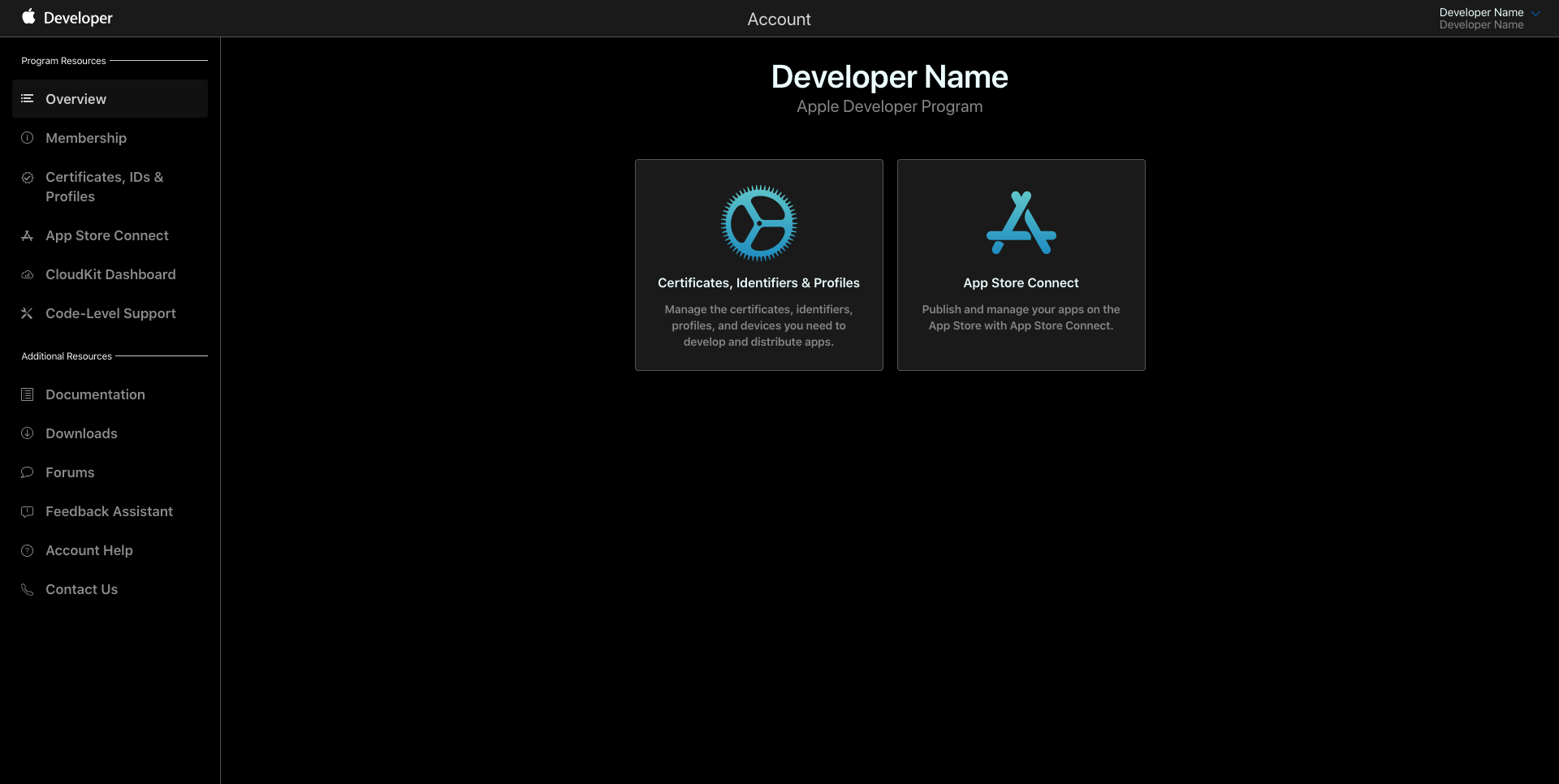Select the Account Help question mark icon
1559x784 pixels.
click(27, 550)
